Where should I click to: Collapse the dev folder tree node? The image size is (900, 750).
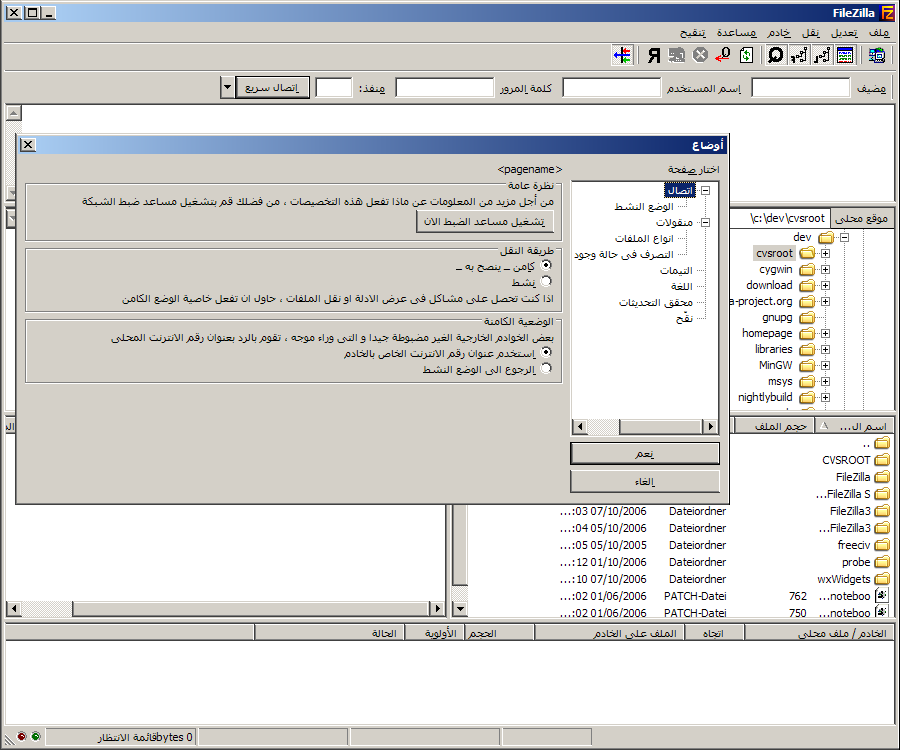[x=844, y=237]
